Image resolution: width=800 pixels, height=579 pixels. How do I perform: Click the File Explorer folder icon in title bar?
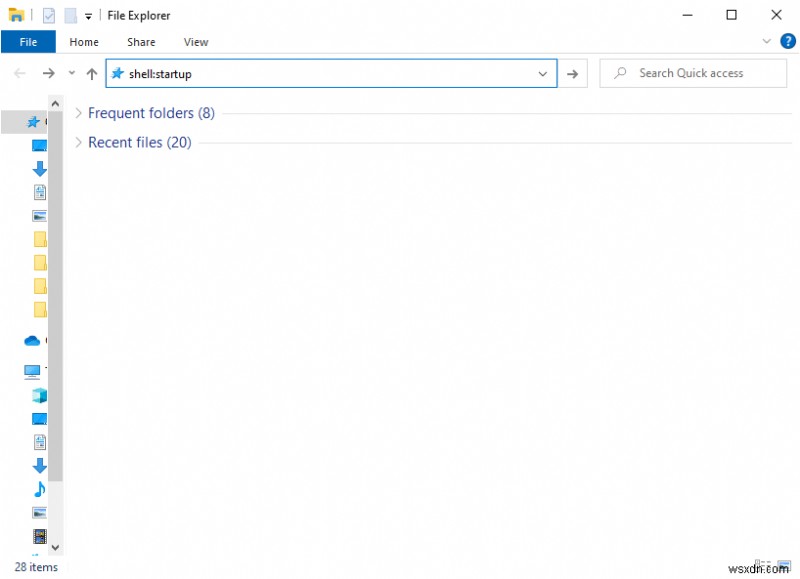click(16, 15)
